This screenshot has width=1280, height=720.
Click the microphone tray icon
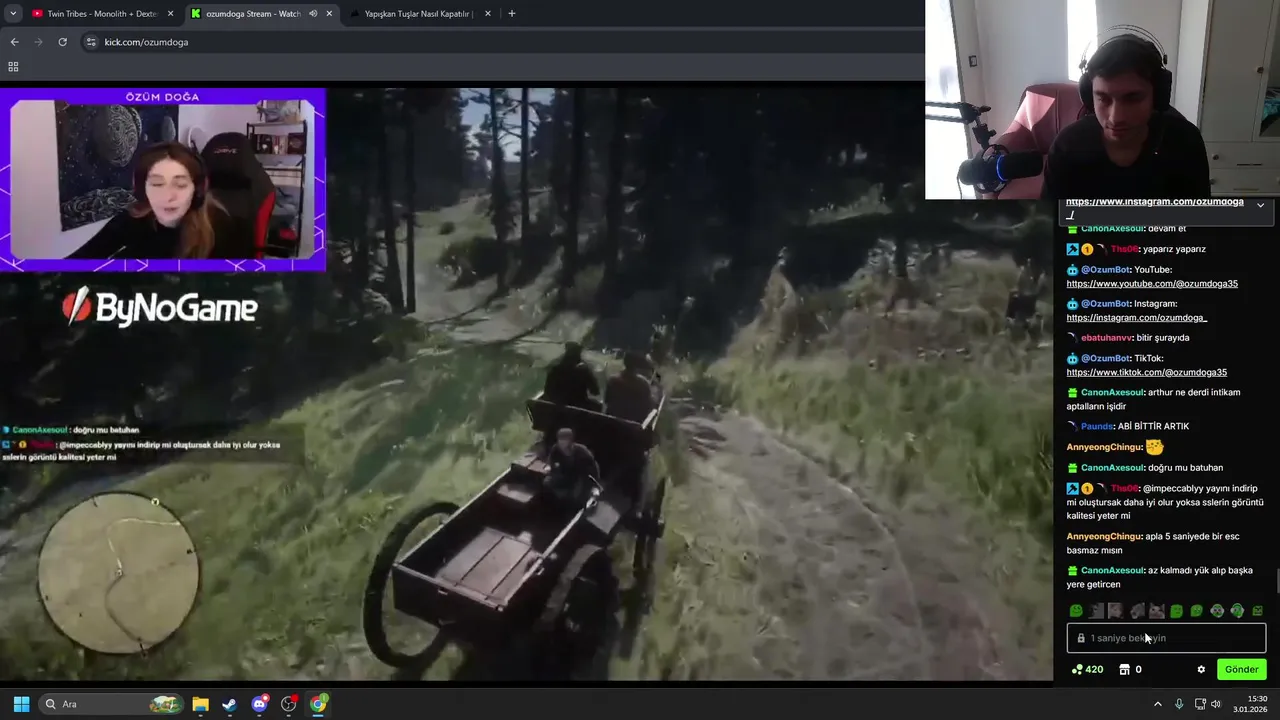click(x=1180, y=704)
